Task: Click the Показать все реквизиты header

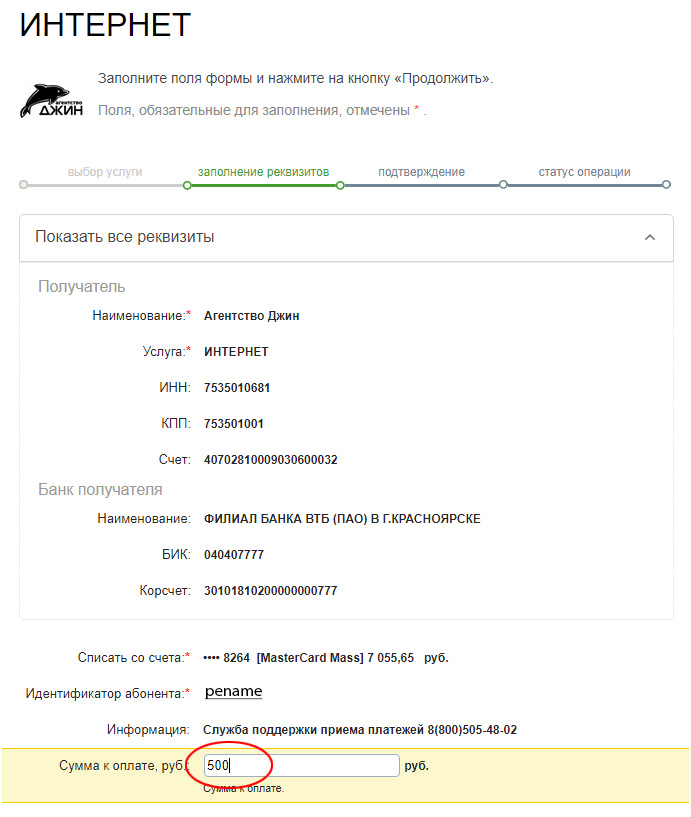Action: point(346,238)
